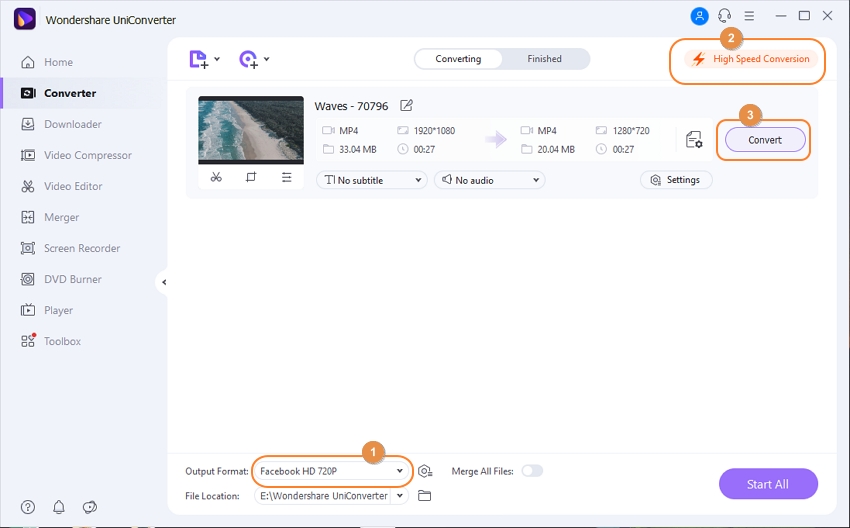Rename Waves - 70796 with edit icon
The width and height of the screenshot is (850, 528).
[x=407, y=105]
